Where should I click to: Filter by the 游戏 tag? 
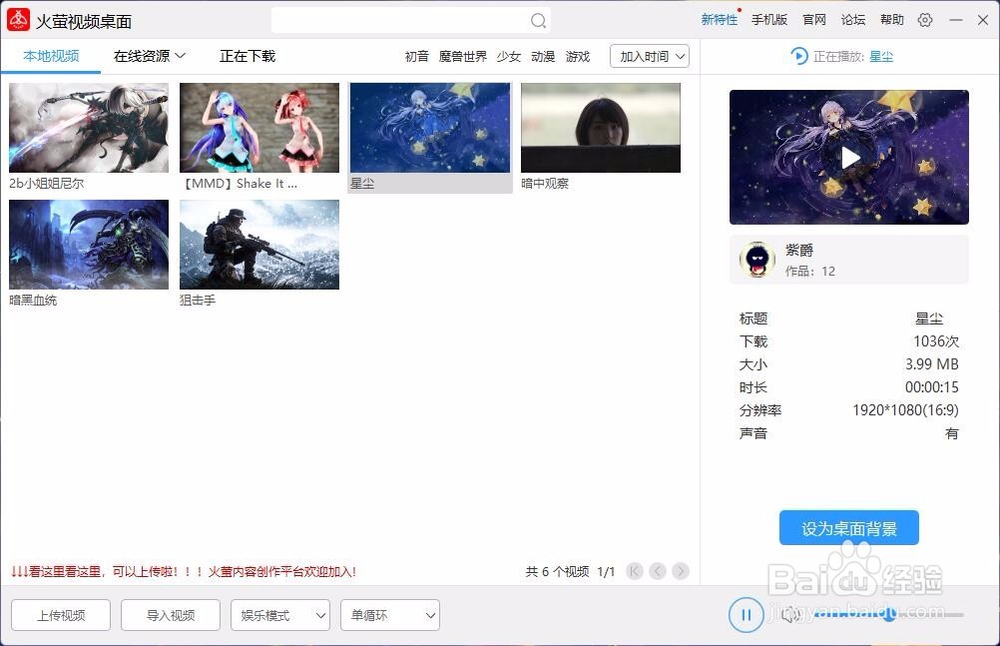(577, 57)
